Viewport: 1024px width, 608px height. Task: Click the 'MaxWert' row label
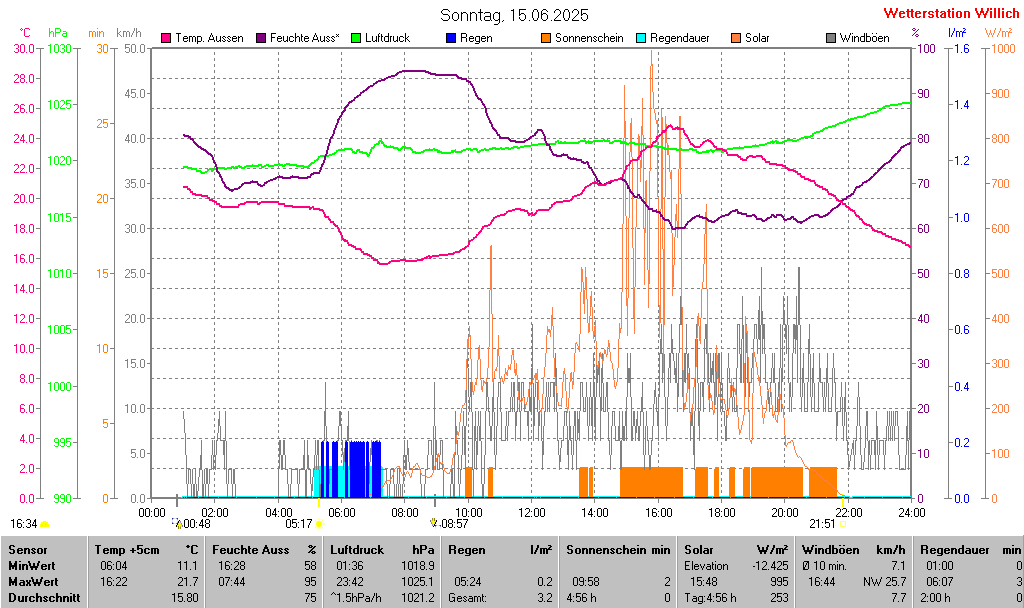[33, 582]
